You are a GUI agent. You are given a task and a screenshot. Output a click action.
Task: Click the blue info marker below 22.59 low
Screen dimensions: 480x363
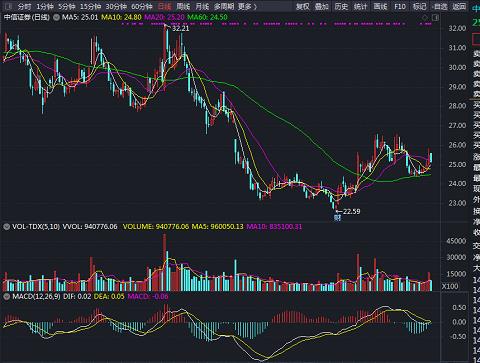pyautogui.click(x=338, y=218)
